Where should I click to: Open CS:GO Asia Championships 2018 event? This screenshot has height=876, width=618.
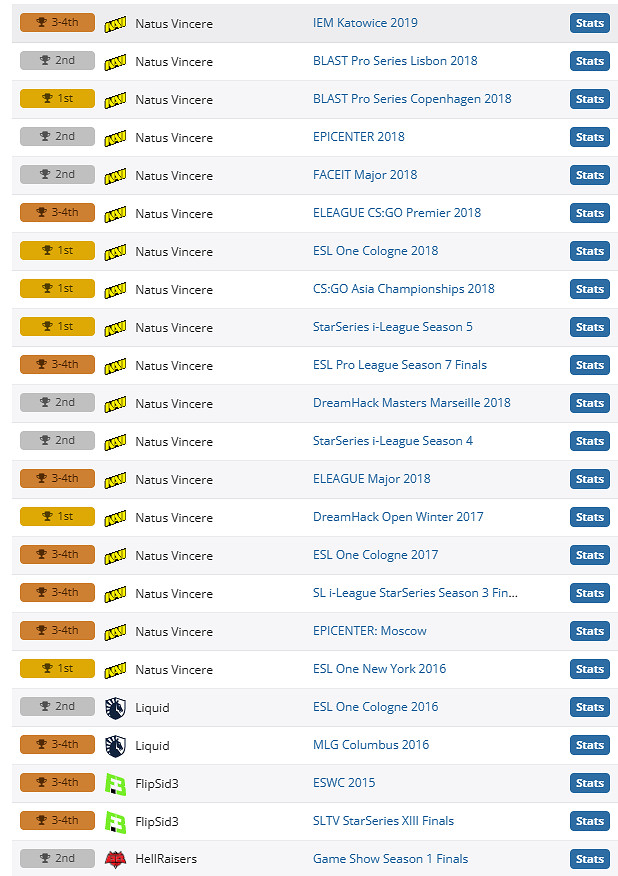tap(403, 289)
